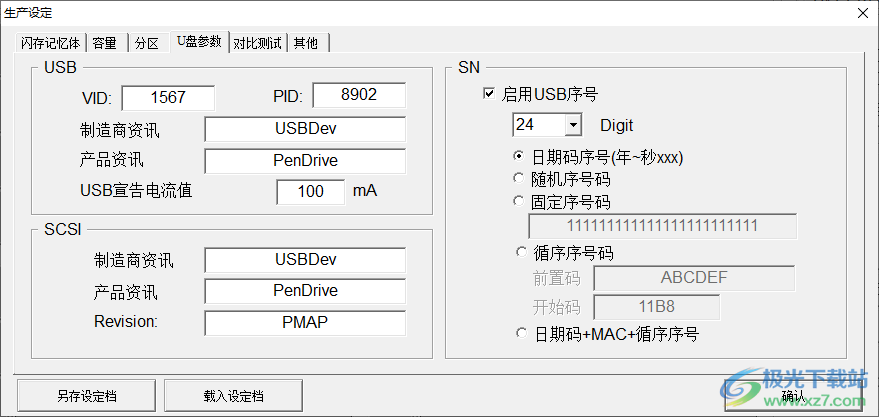879x417 pixels.
Task: Focus SCSI 产品资讯 field
Action: 305,291
